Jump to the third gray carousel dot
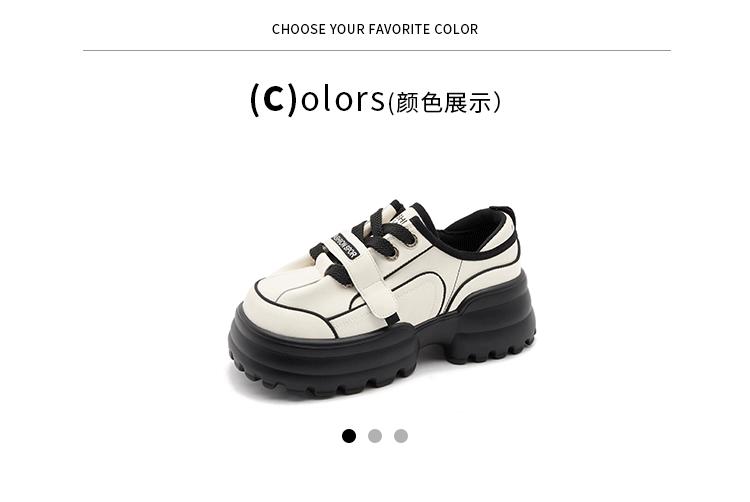This screenshot has height=502, width=750. tap(401, 436)
